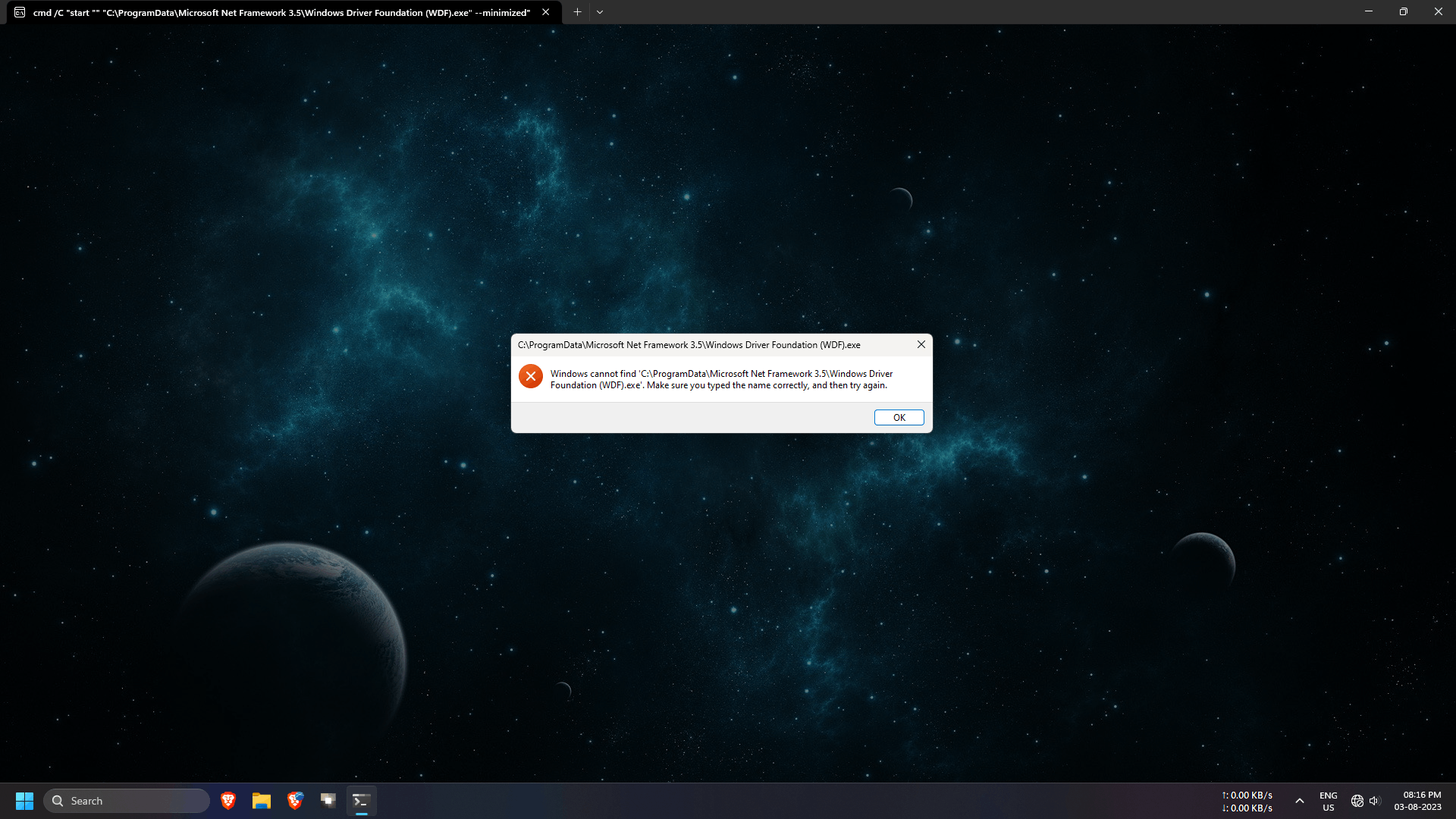Click the disconnected network globe icon

pyautogui.click(x=1357, y=801)
